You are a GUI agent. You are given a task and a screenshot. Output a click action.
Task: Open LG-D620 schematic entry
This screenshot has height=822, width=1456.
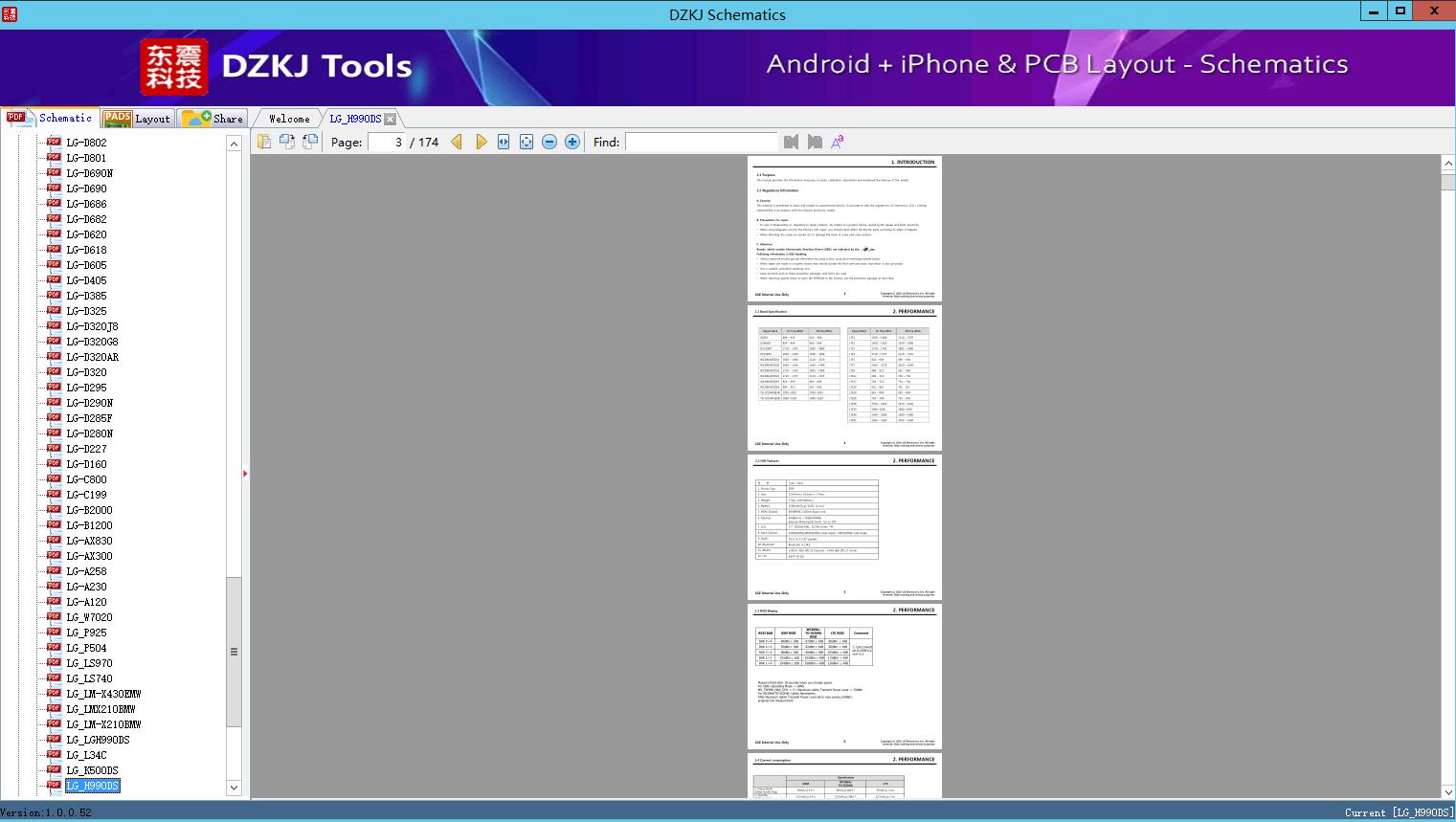[x=86, y=234]
